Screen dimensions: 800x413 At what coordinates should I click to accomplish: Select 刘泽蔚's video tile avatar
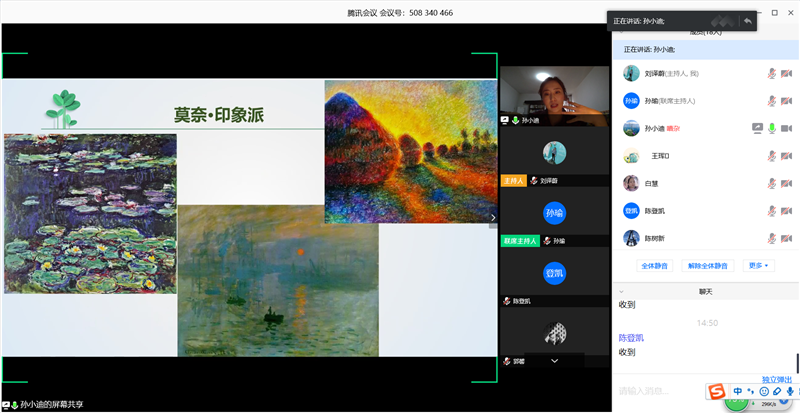[x=555, y=153]
